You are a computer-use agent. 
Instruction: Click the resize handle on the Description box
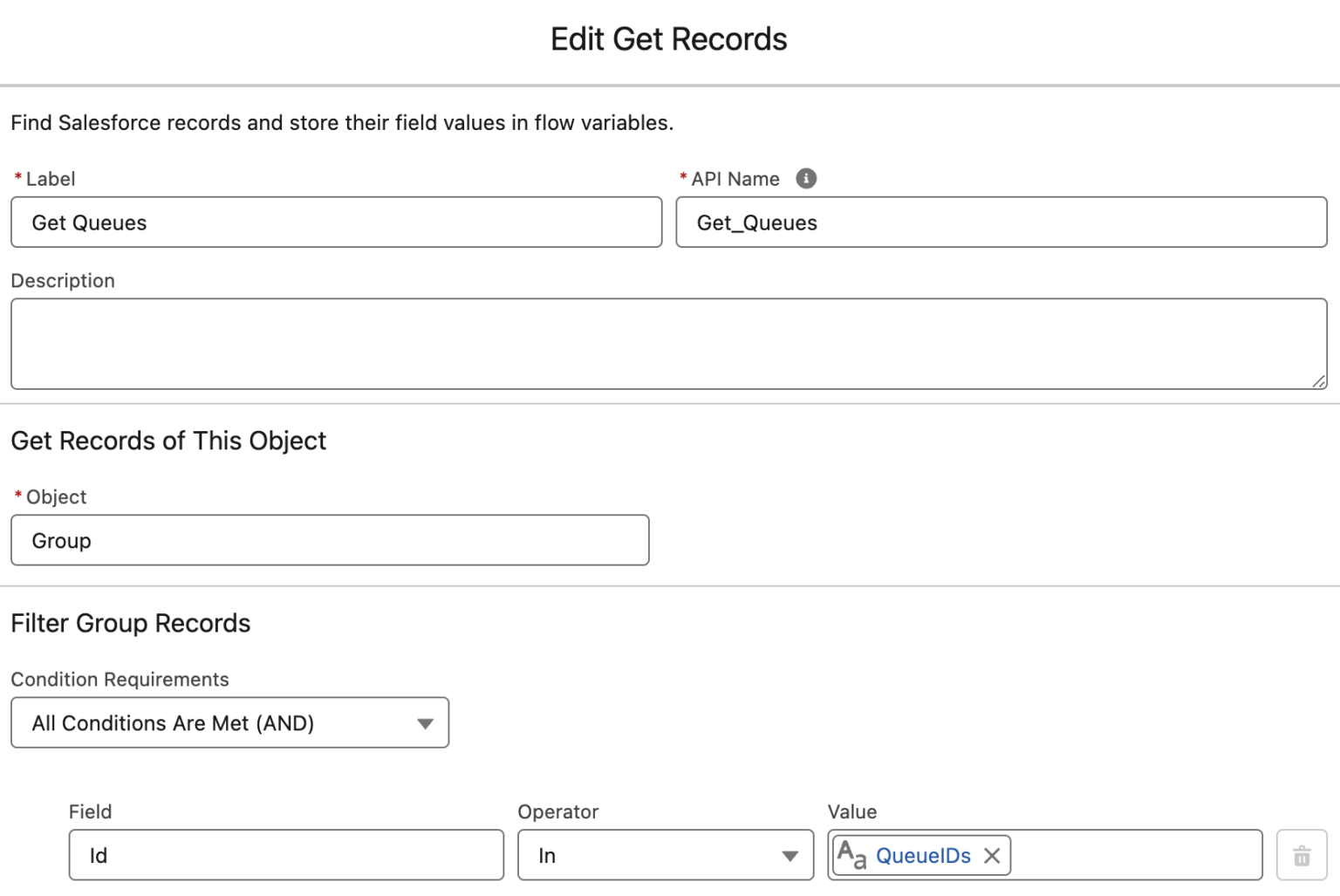[x=1319, y=382]
